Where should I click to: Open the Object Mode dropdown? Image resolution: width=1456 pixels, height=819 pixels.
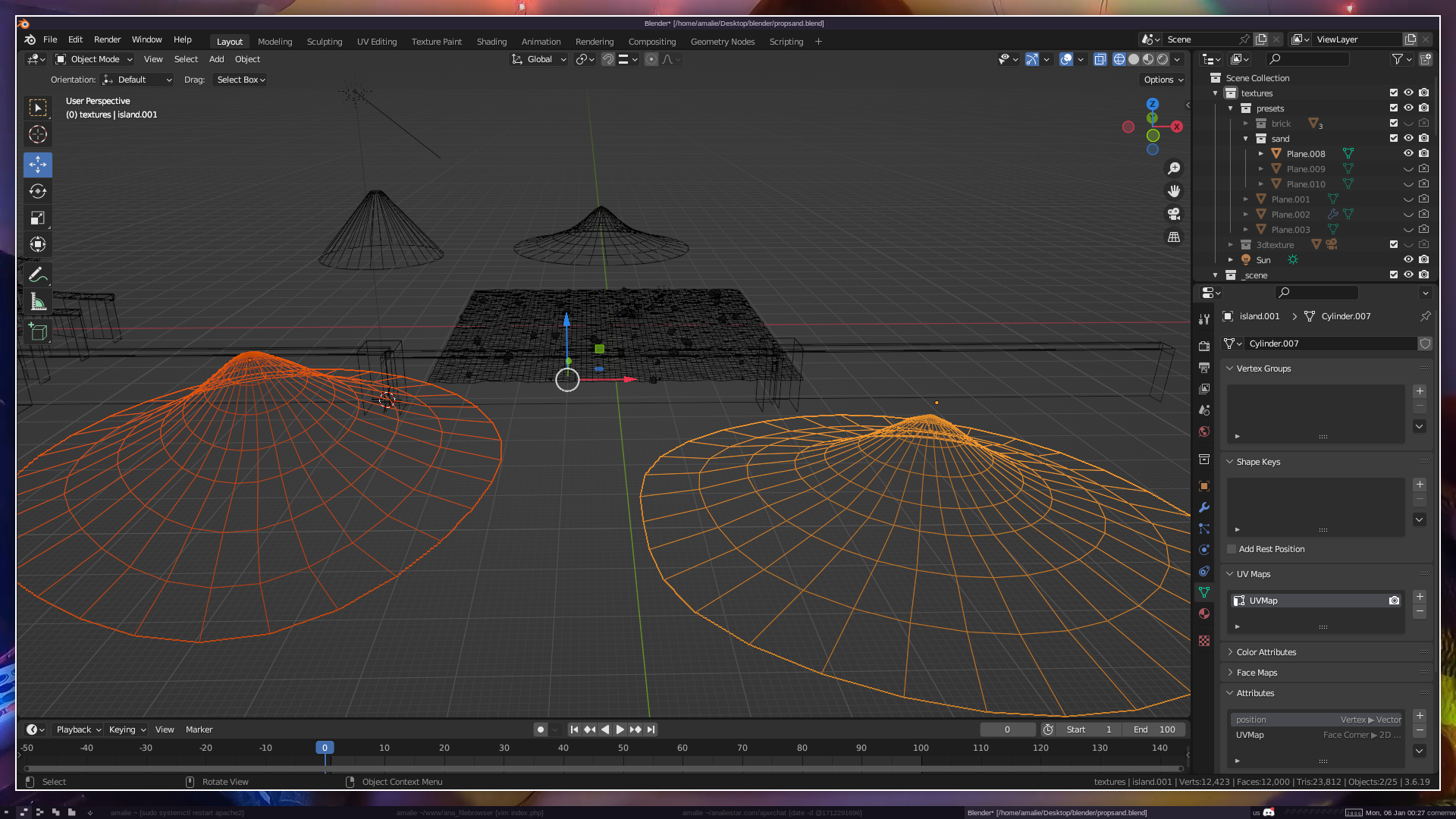coord(94,59)
